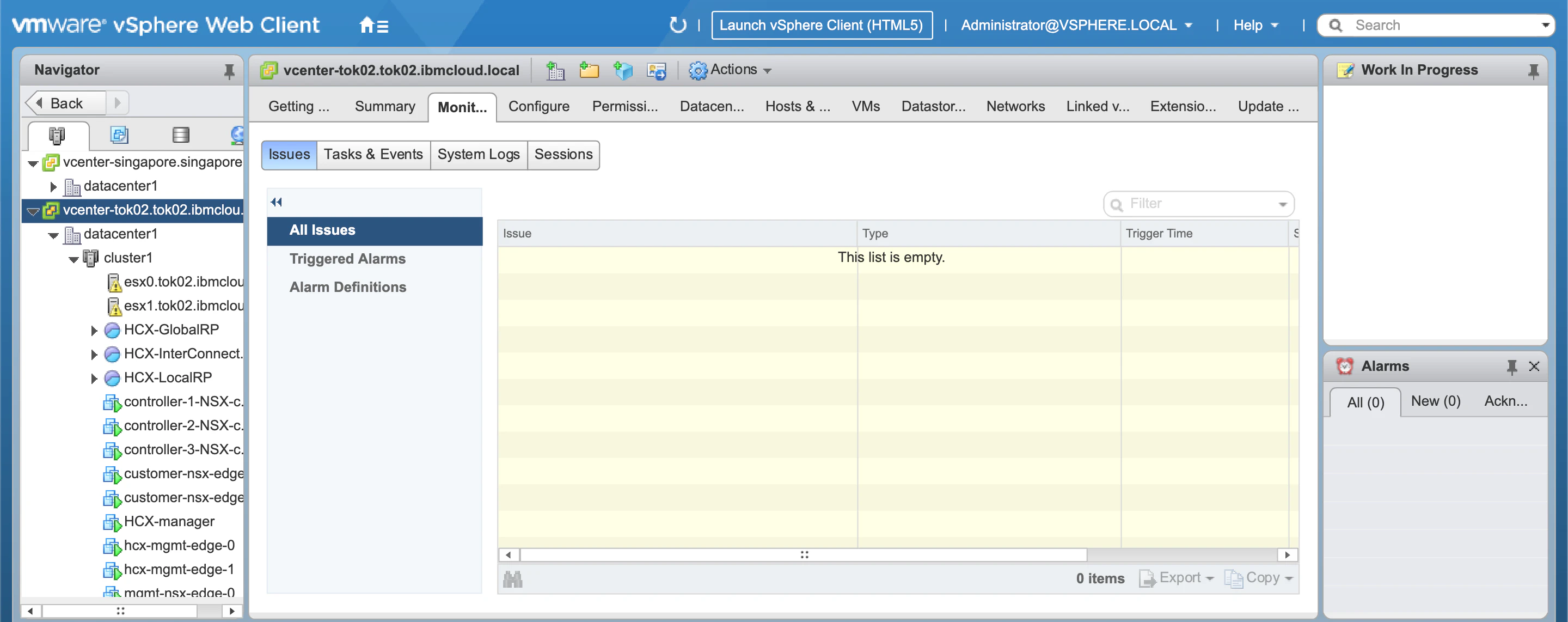Expand HCX-LocalRP resource pool

coord(94,379)
